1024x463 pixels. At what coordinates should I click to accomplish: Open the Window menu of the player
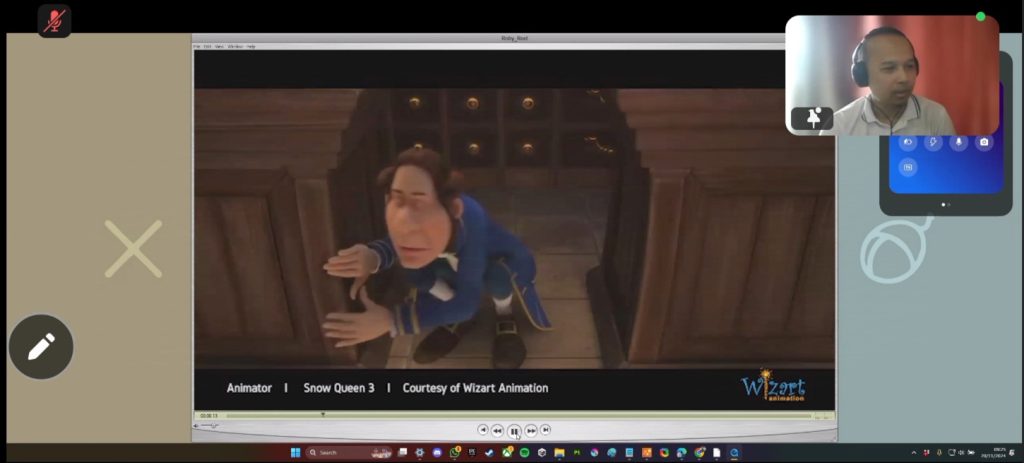coord(235,46)
